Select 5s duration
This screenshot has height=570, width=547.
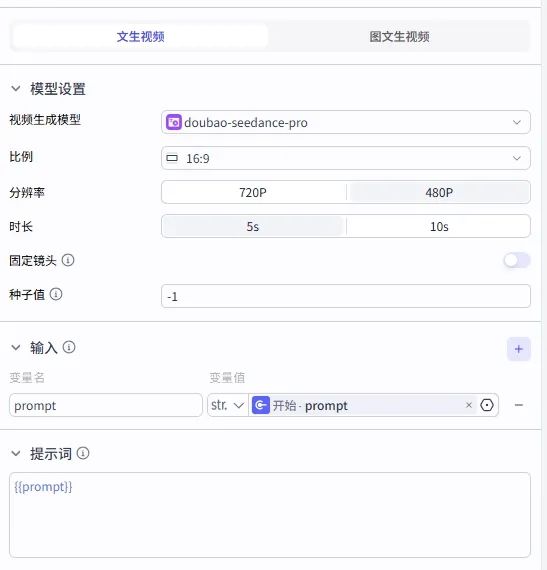(253, 226)
